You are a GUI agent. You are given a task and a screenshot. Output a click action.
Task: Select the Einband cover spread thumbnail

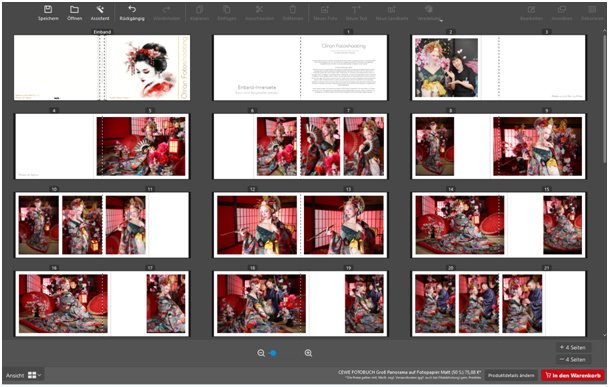(x=102, y=68)
